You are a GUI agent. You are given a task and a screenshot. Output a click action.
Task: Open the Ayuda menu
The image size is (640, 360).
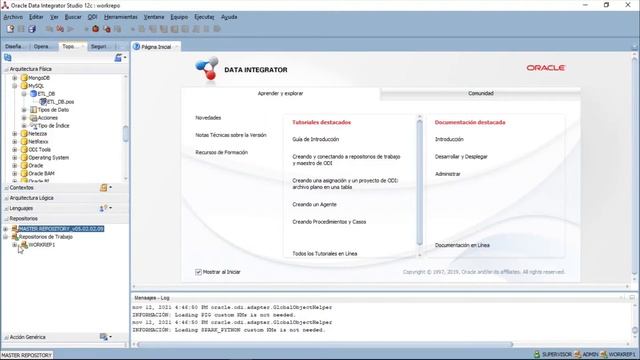tap(229, 17)
